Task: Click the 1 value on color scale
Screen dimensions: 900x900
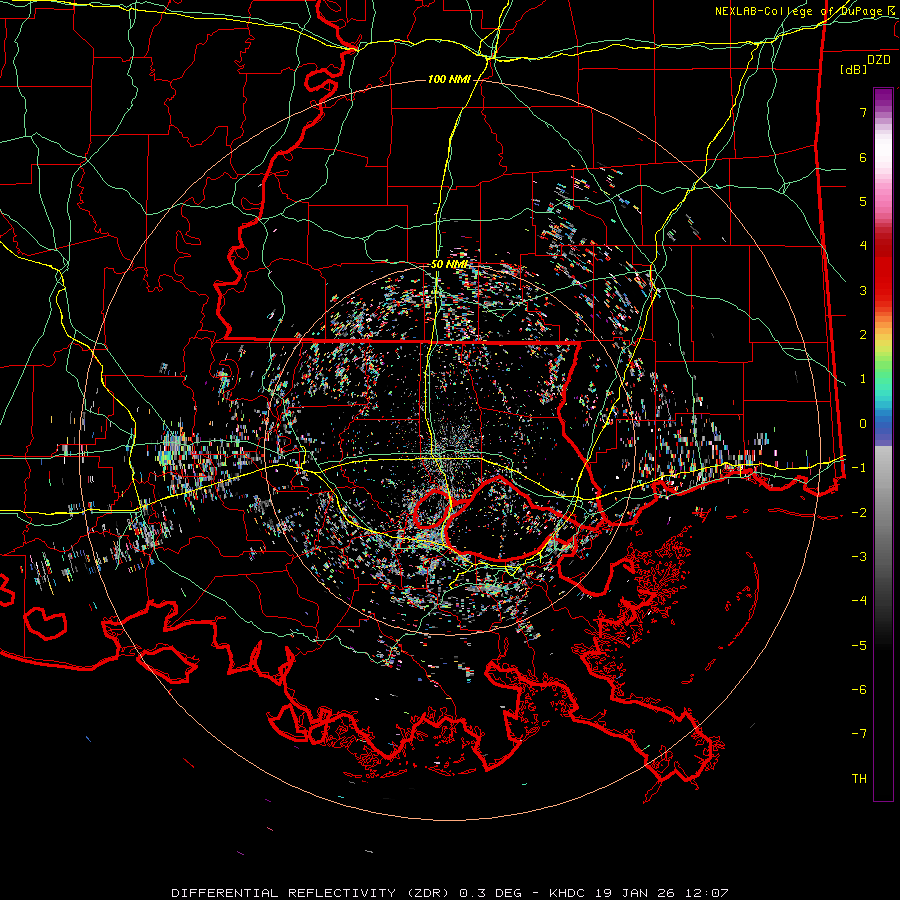Action: point(863,379)
